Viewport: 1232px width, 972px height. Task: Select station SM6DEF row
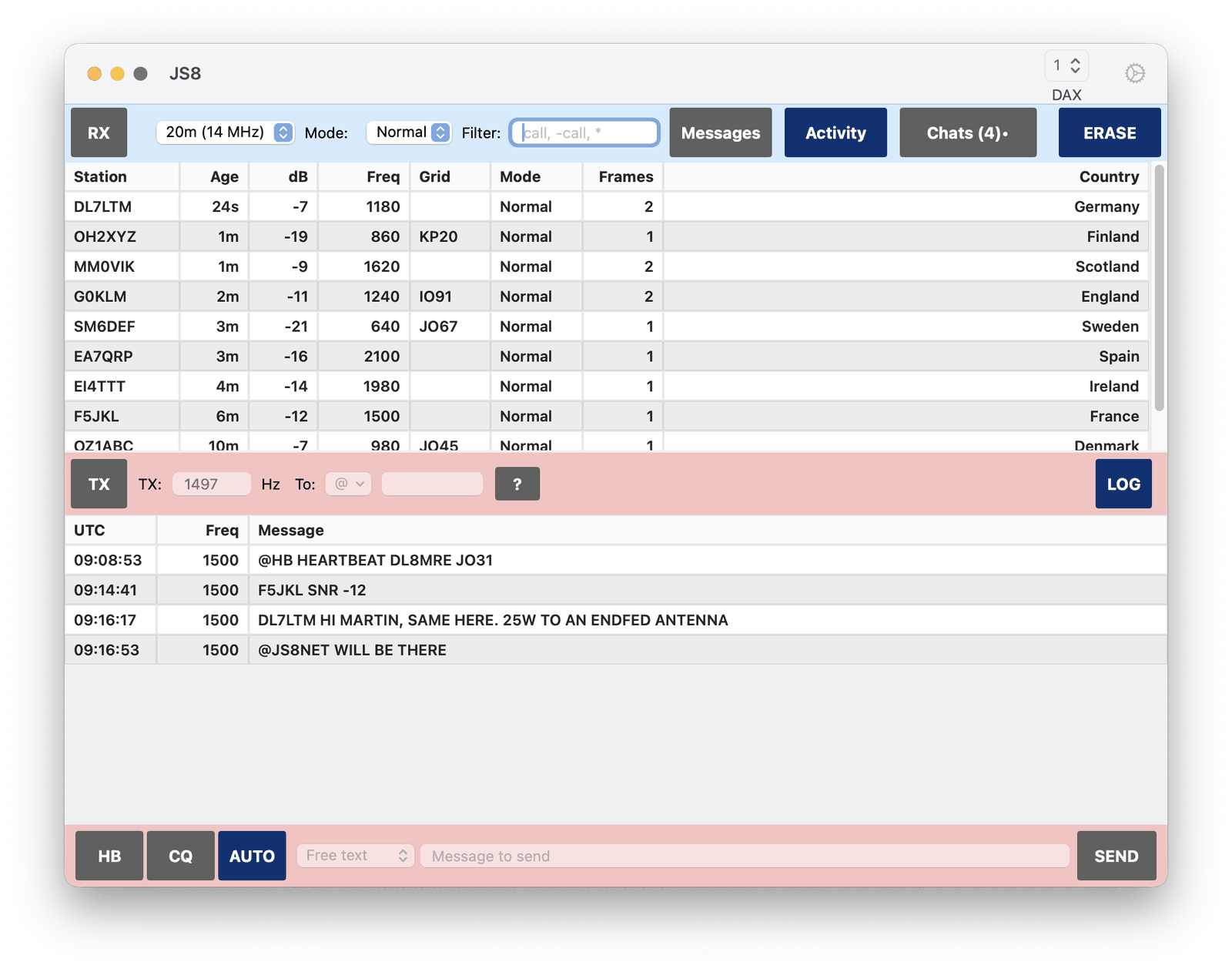coord(607,327)
